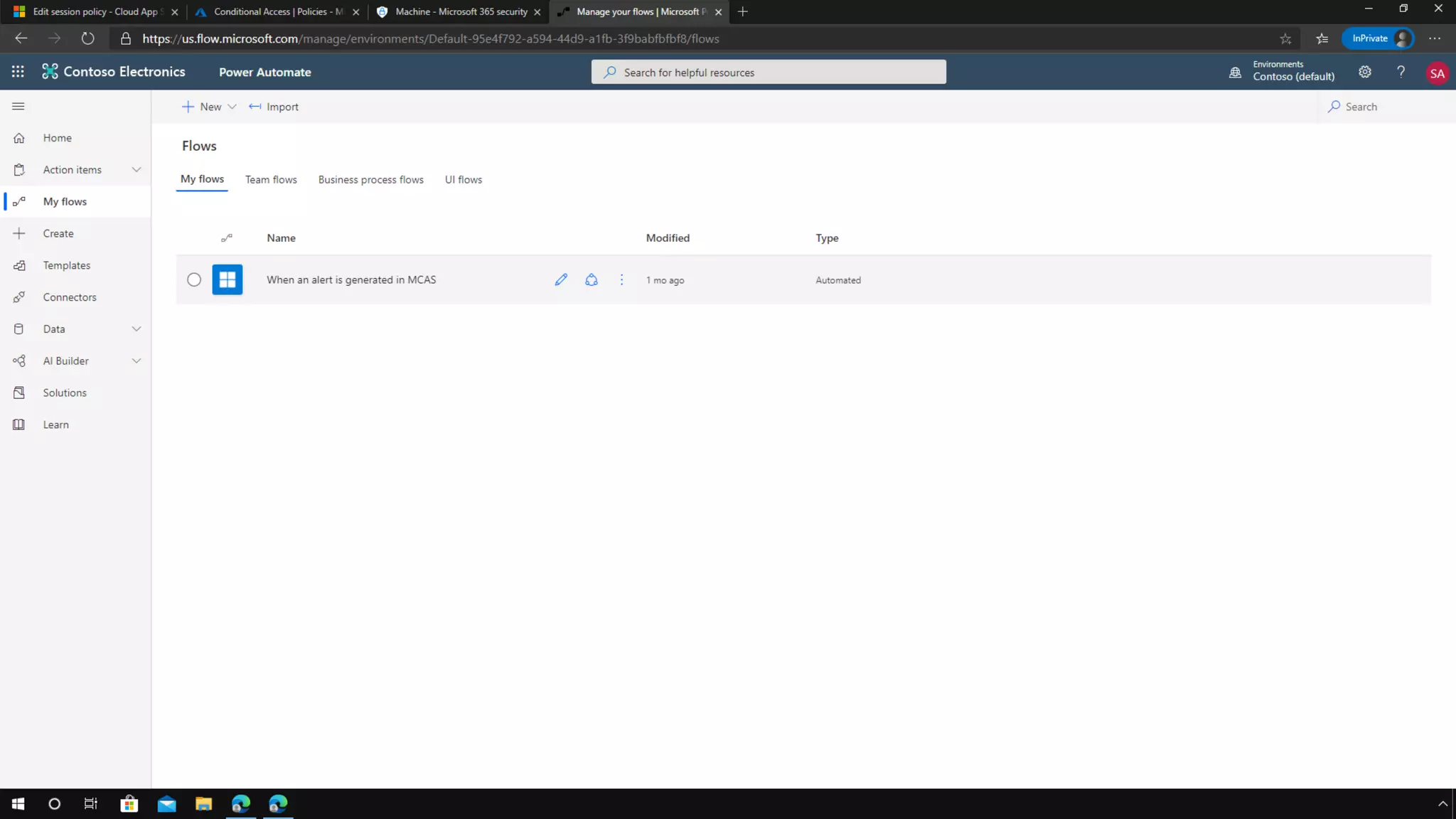The width and height of the screenshot is (1456, 819).
Task: Open the Environments picker Contoso (default)
Action: pyautogui.click(x=1282, y=71)
